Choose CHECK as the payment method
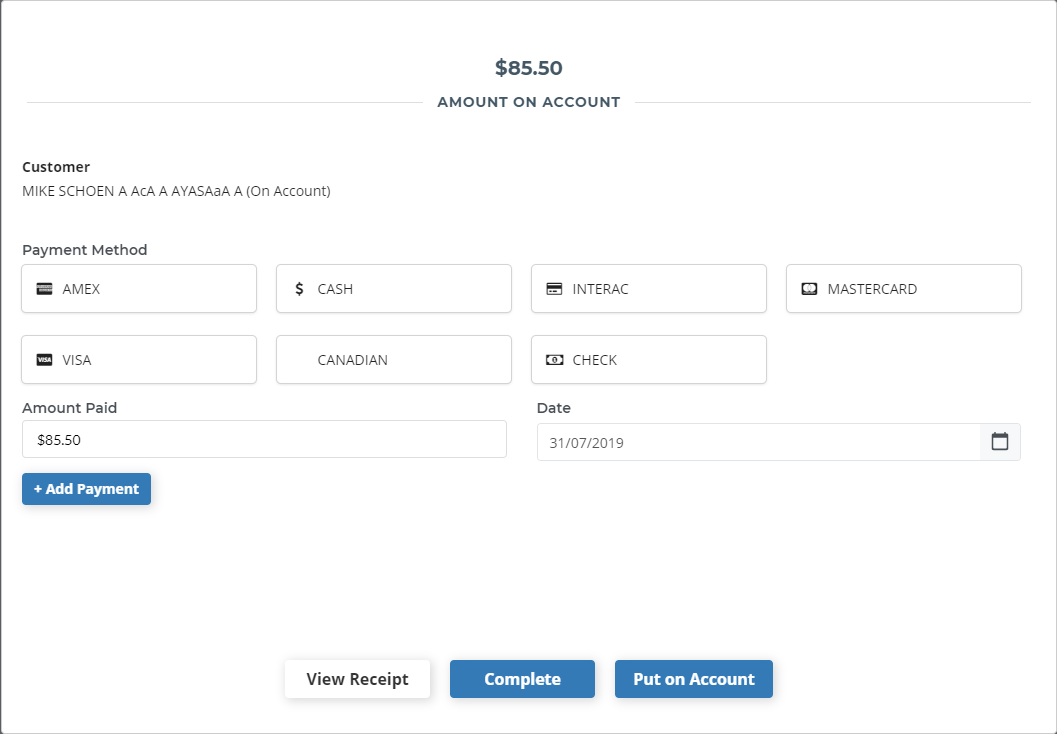This screenshot has width=1057, height=734. [648, 359]
